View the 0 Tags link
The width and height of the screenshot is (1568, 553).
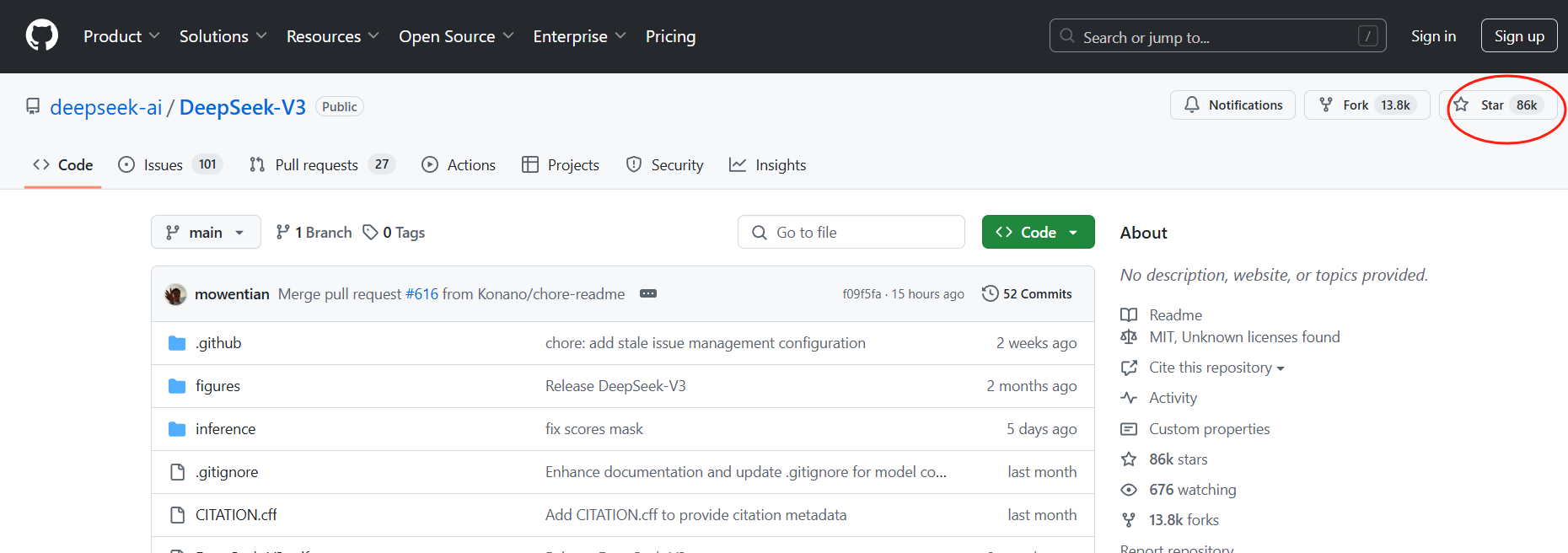[394, 232]
